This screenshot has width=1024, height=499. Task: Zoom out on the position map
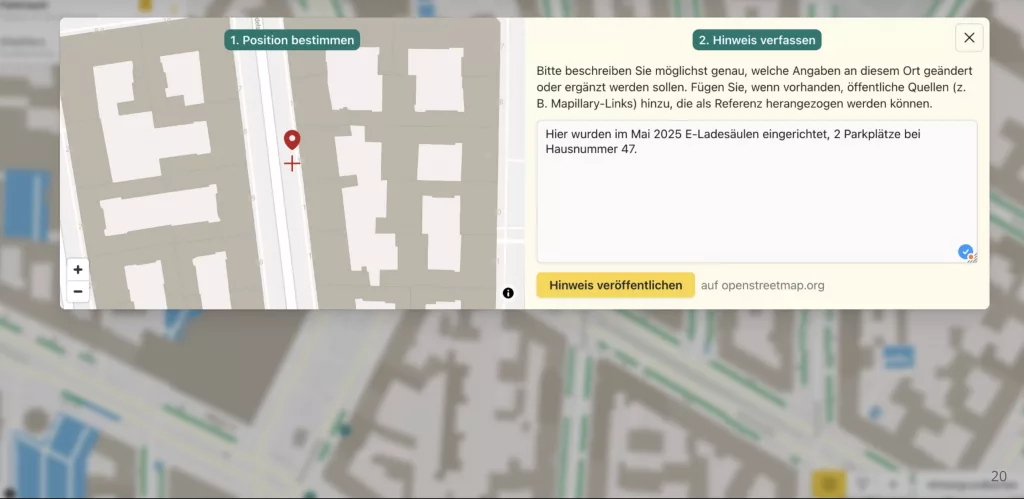pos(78,291)
